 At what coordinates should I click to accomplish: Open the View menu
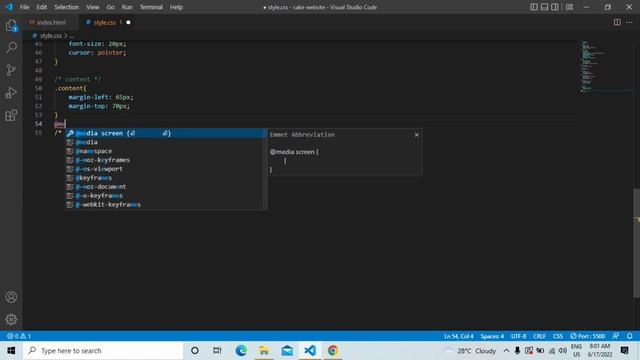pyautogui.click(x=93, y=7)
